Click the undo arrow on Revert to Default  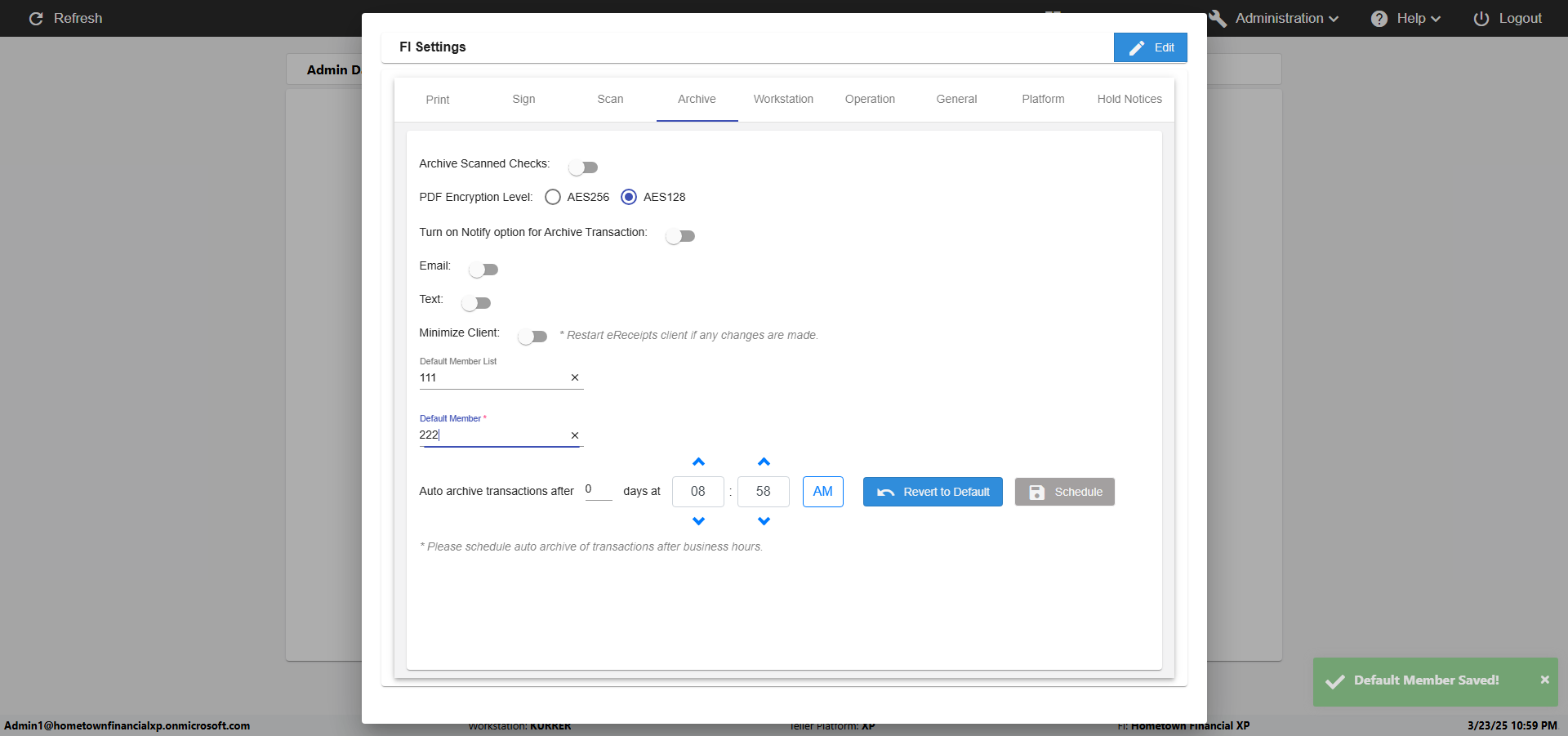pos(885,493)
